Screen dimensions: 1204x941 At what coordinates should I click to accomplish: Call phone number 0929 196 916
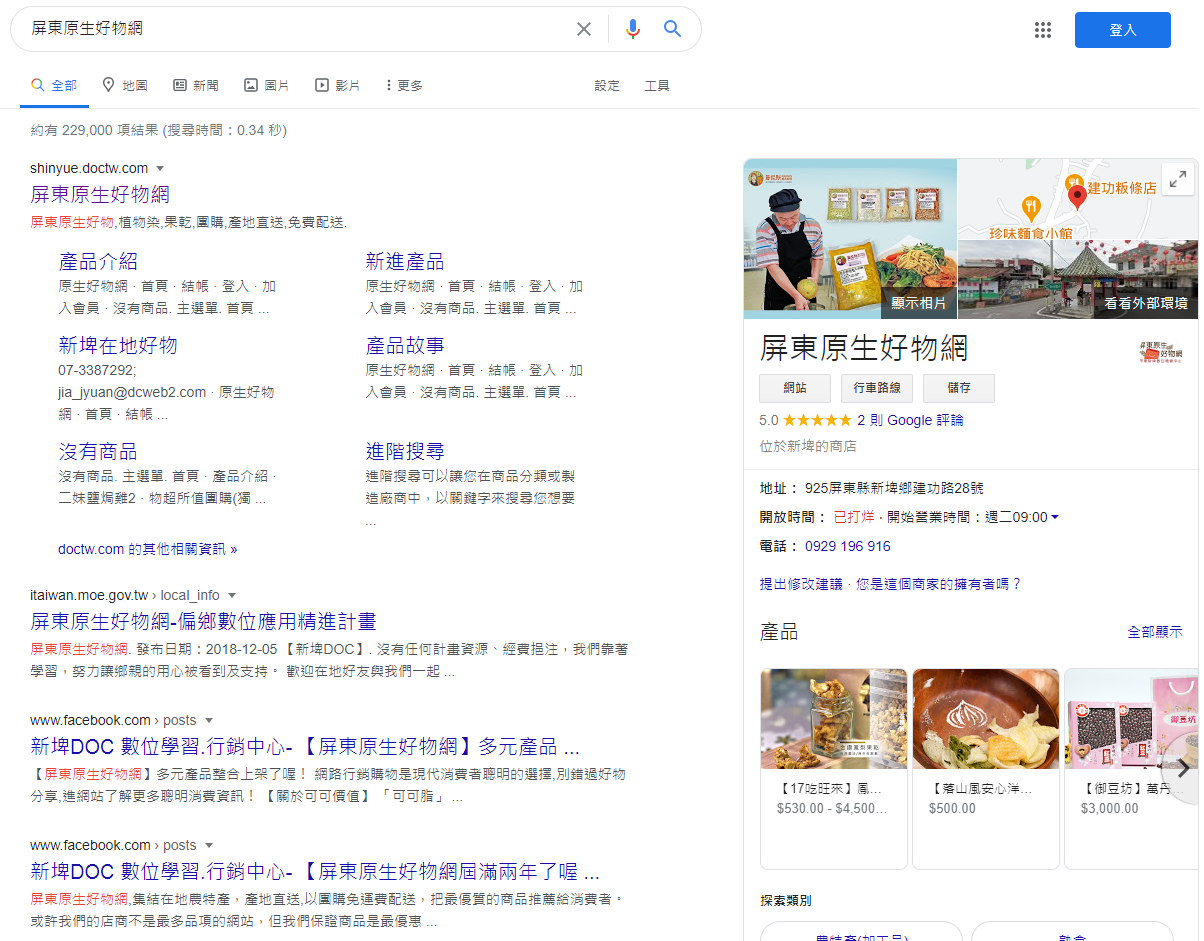click(847, 547)
